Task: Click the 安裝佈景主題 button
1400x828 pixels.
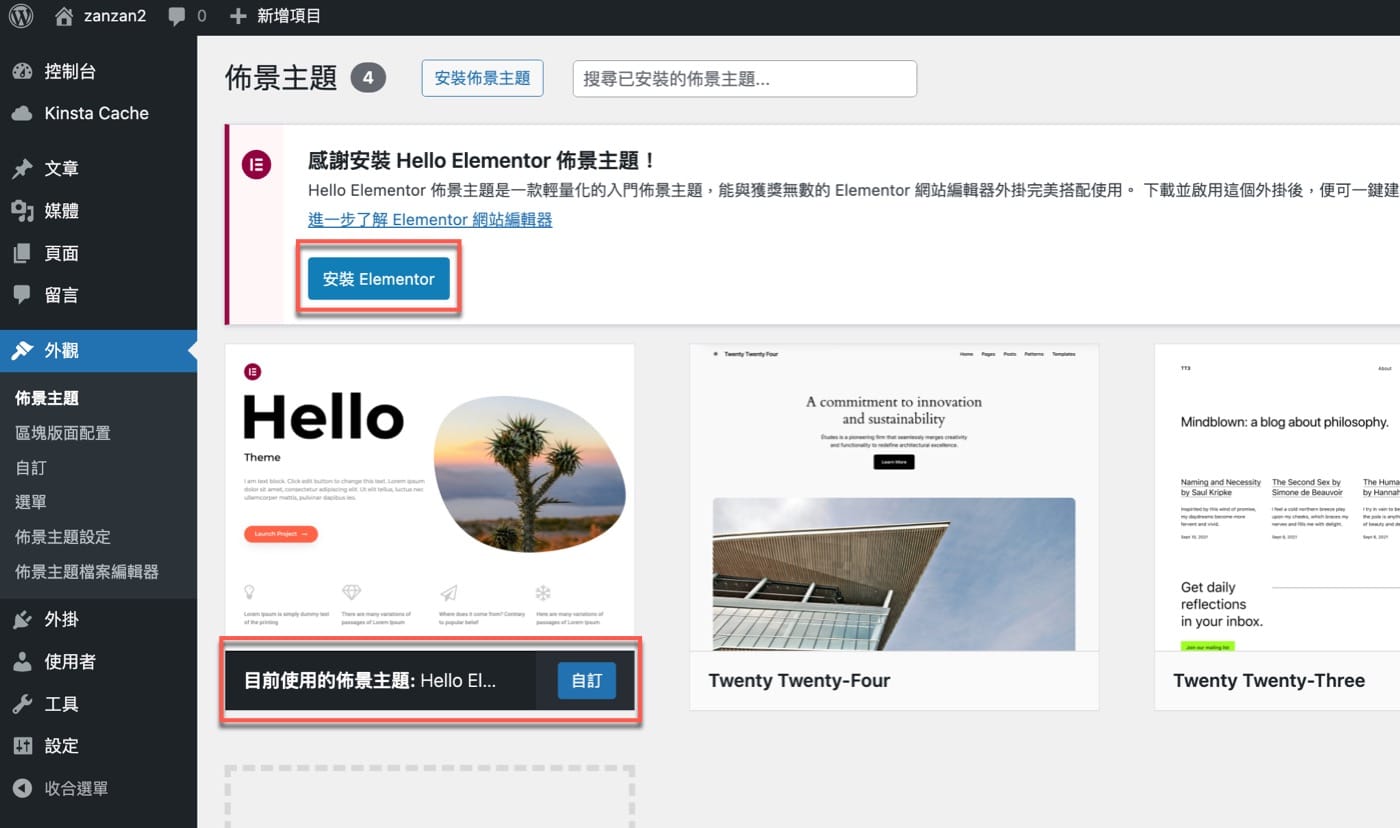Action: coord(483,78)
